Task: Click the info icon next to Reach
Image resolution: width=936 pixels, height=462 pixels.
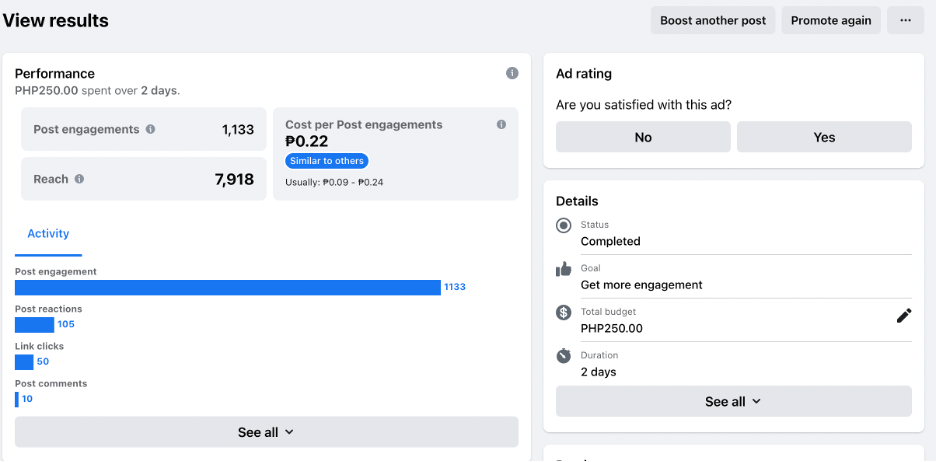Action: (79, 179)
